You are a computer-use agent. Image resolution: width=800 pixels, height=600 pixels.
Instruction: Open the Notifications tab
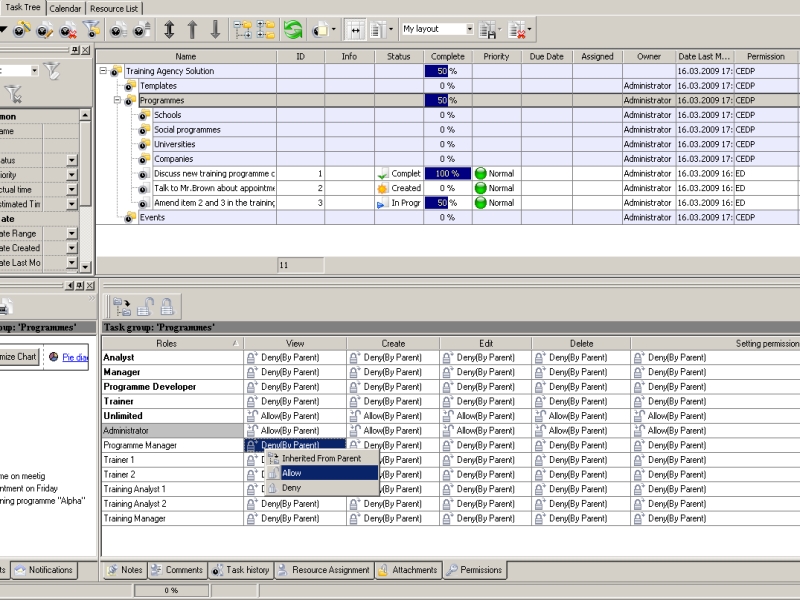coord(44,570)
